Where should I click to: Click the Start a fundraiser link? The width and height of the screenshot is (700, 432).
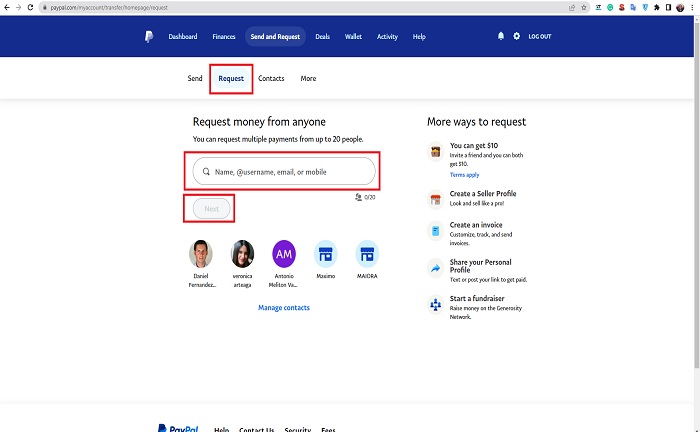point(477,298)
